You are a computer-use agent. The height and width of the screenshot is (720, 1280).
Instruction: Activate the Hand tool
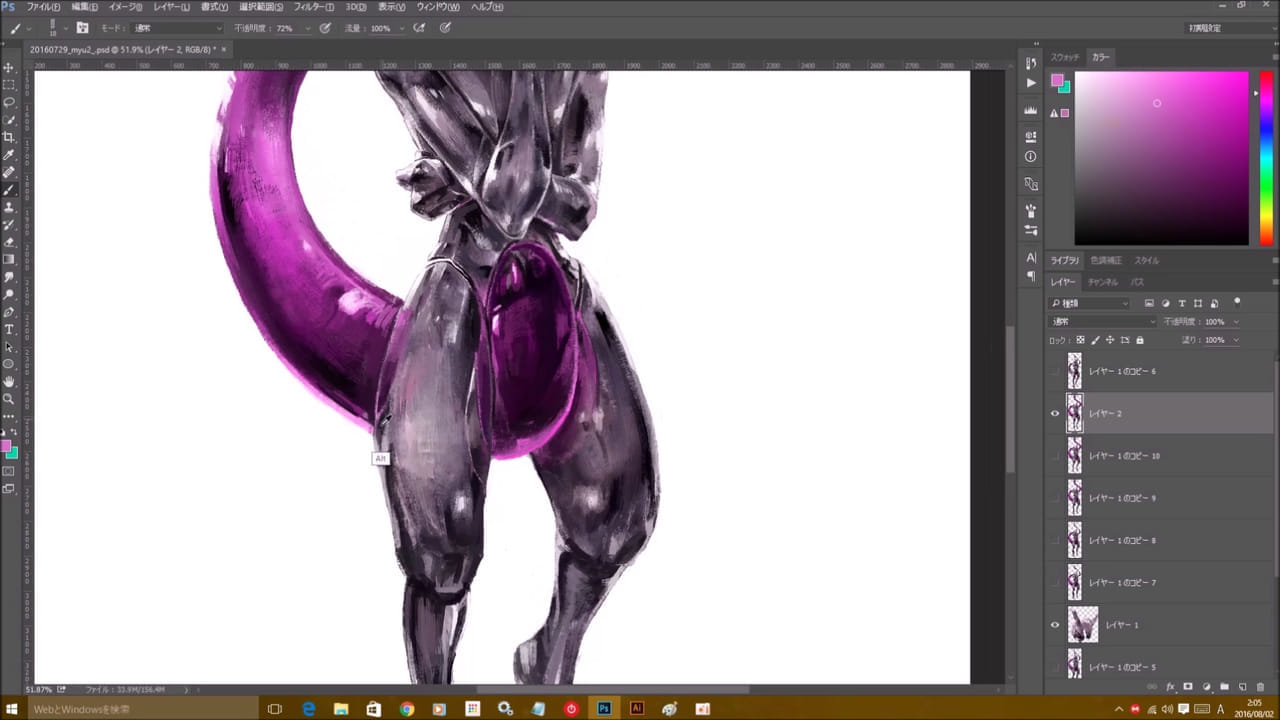click(x=9, y=381)
